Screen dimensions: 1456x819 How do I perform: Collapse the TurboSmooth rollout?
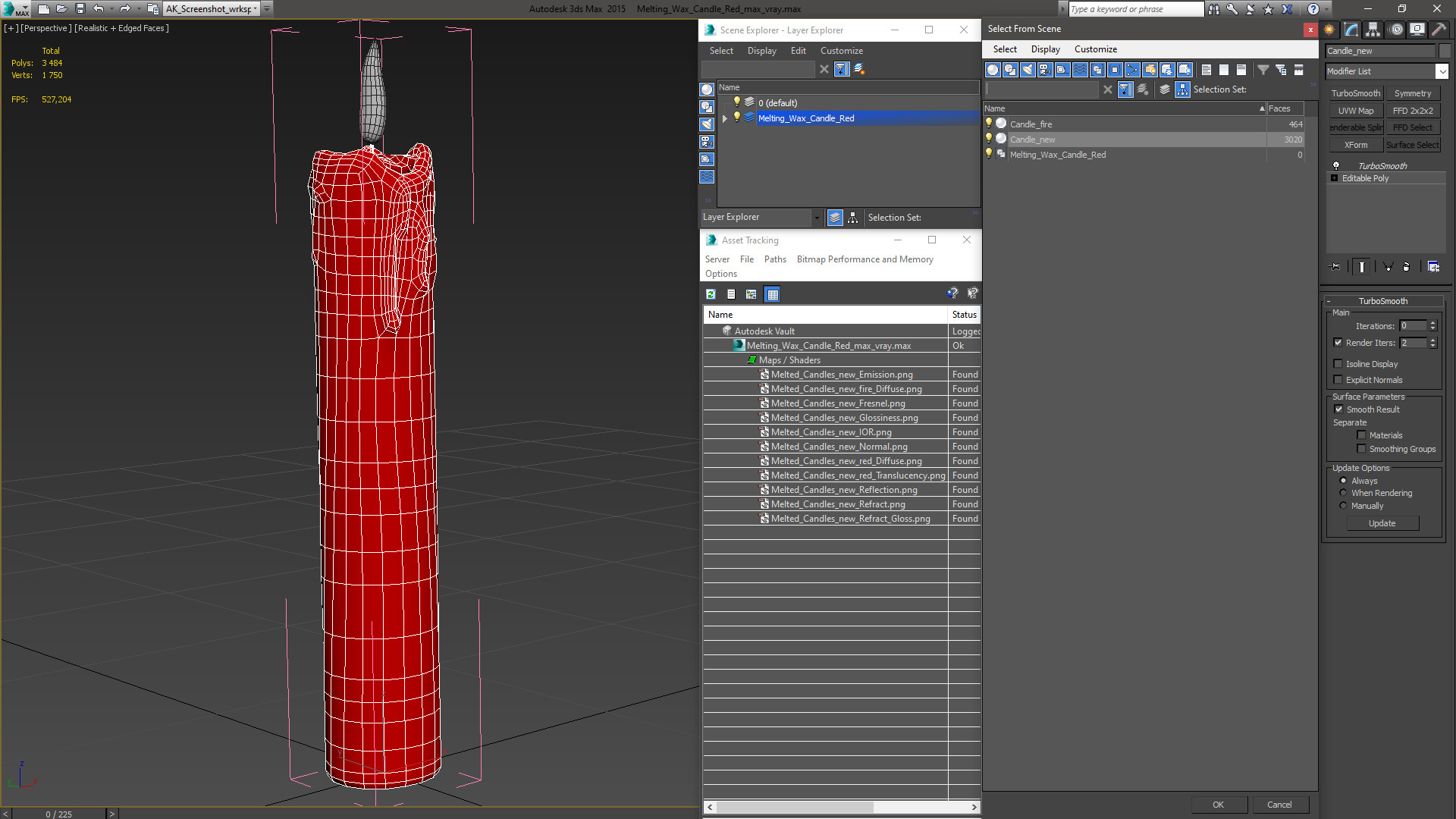(1329, 301)
